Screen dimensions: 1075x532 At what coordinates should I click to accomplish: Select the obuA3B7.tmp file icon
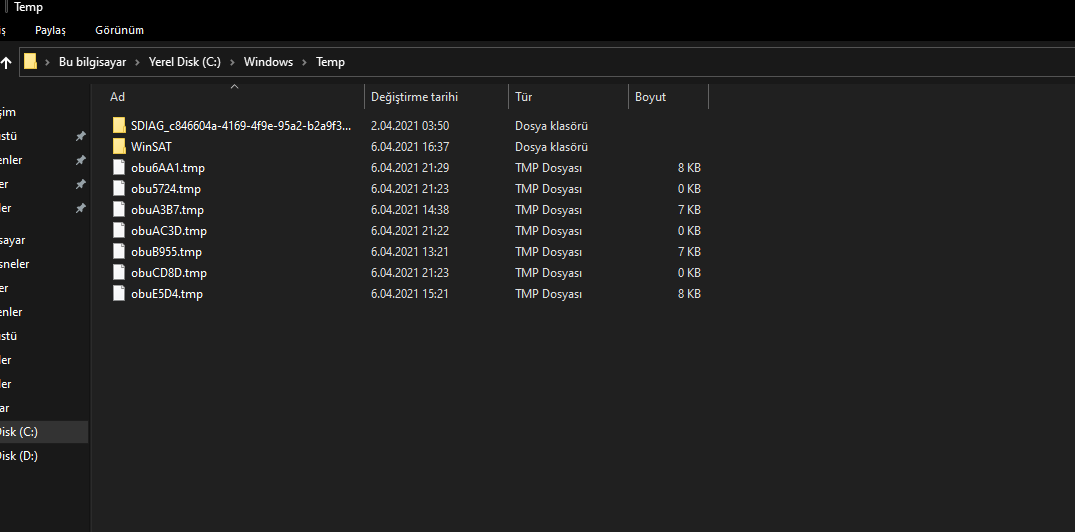120,210
